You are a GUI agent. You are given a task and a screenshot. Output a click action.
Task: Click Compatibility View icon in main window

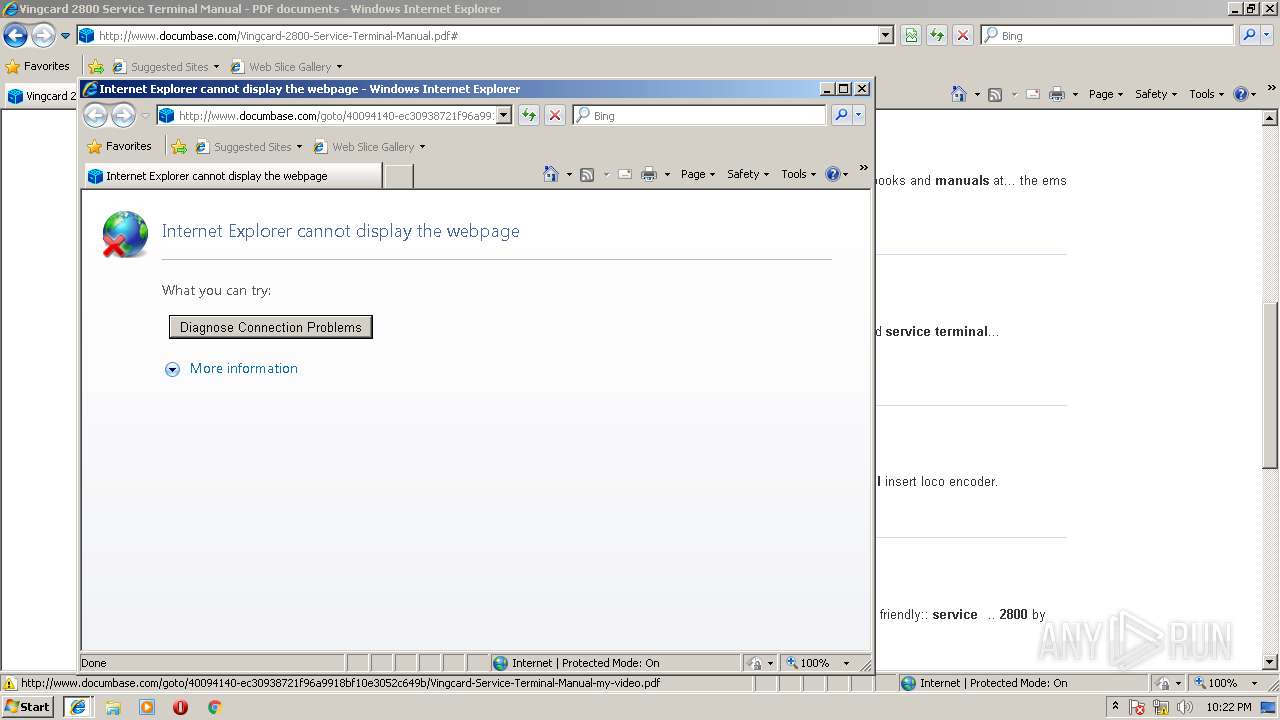[x=911, y=35]
